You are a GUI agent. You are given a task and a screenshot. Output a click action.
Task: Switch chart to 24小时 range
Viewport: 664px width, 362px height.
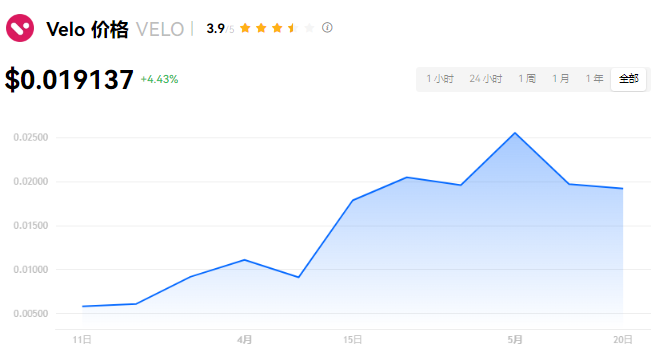[485, 79]
